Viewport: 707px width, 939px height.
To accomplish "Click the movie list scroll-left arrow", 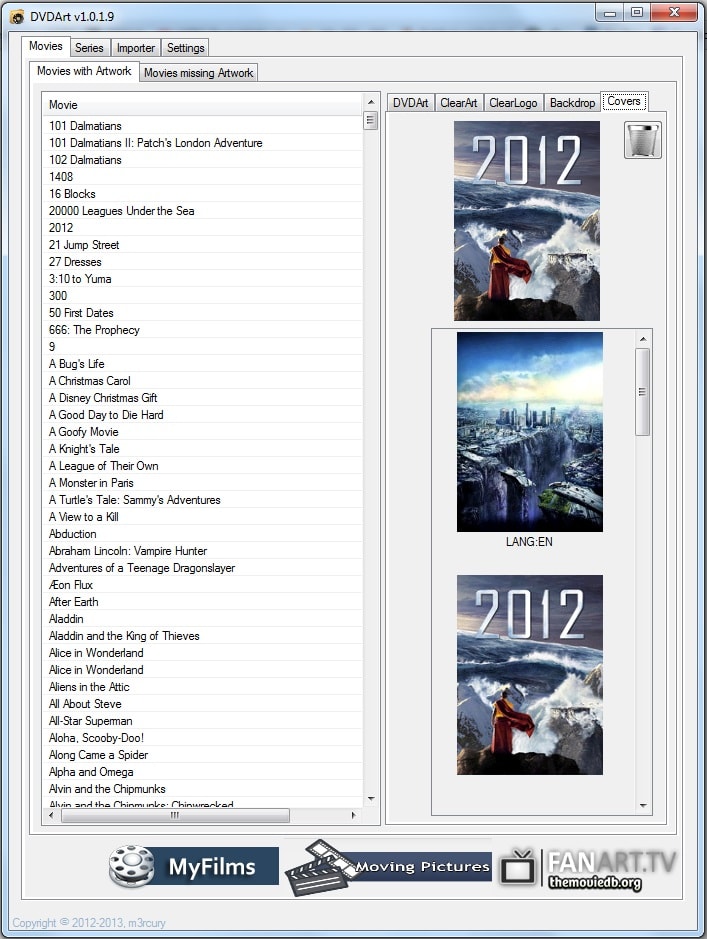I will coord(51,815).
